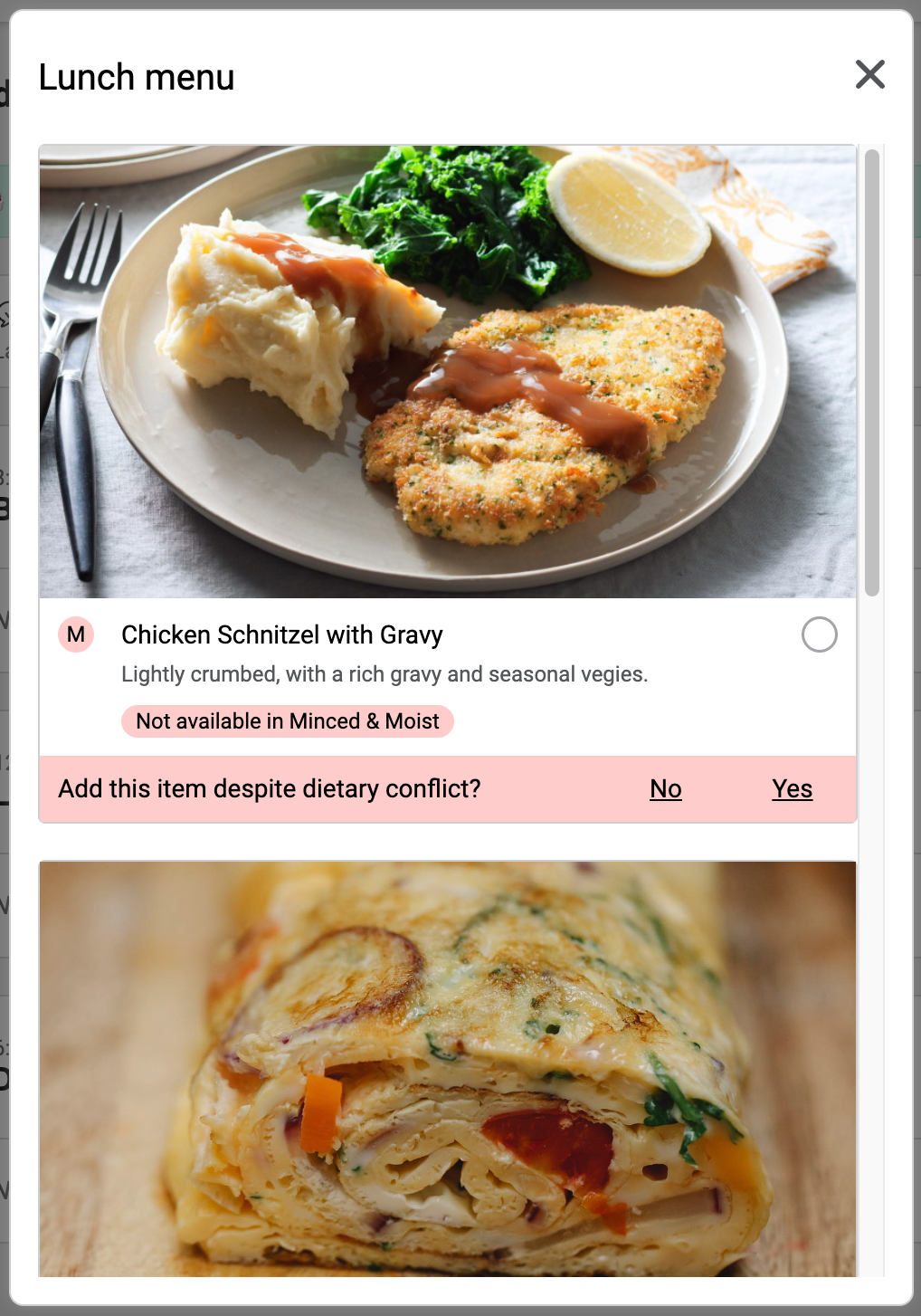Select the Chicken Schnitzel radio button
Image resolution: width=921 pixels, height=1316 pixels.
819,634
